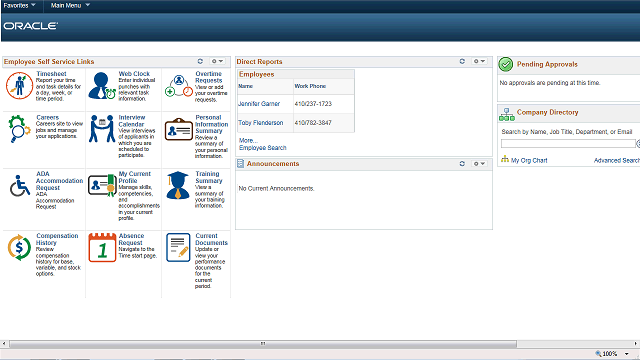Open Jennifer Garner's employee link
This screenshot has width=640, height=360.
pos(259,104)
